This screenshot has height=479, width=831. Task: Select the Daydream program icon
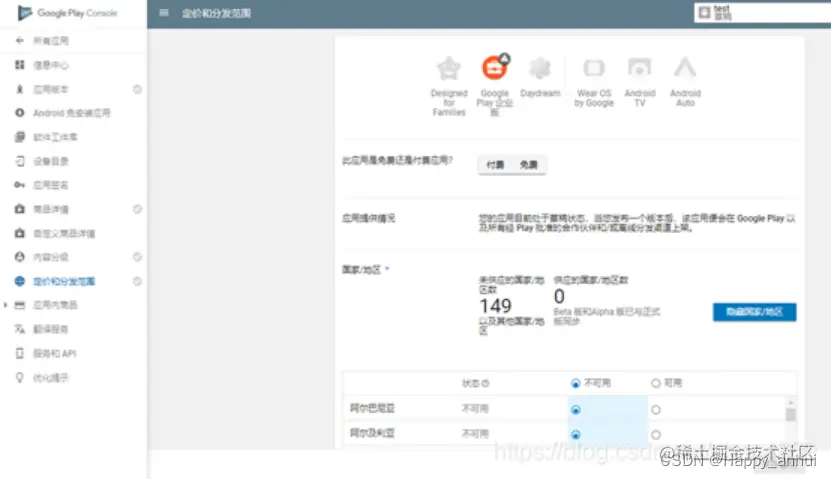click(x=540, y=68)
